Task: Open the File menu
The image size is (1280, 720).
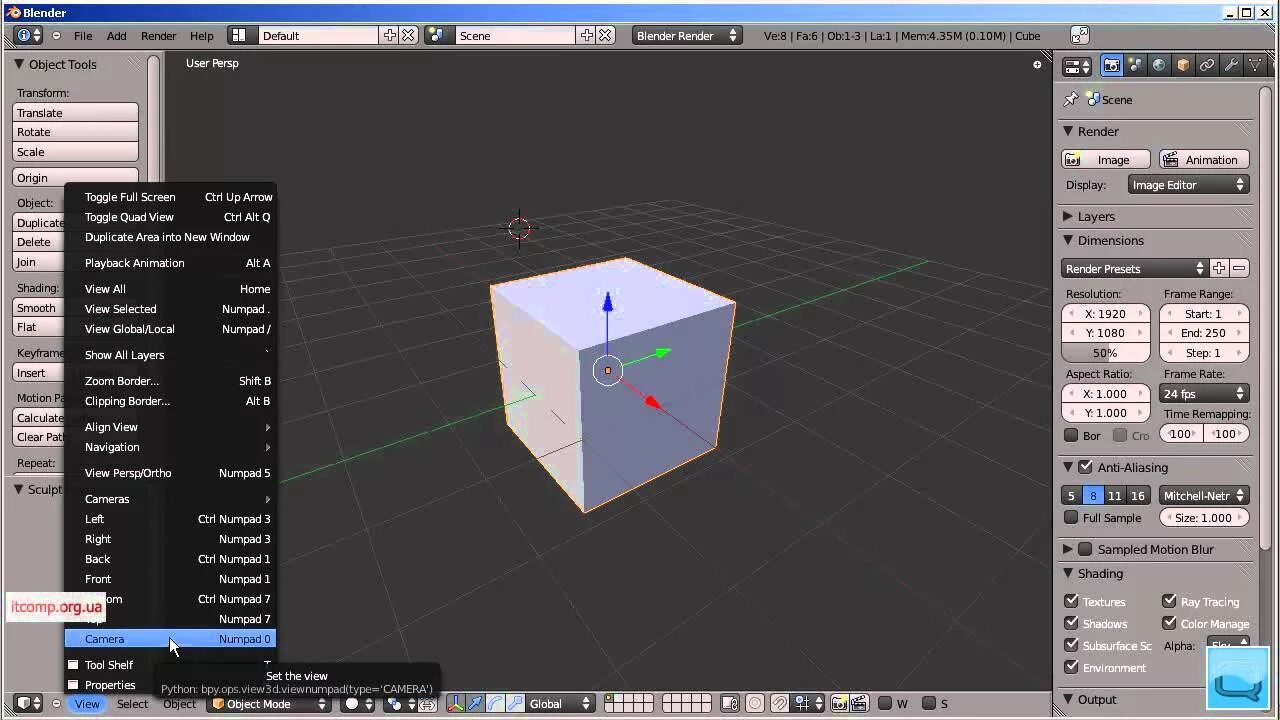Action: click(83, 35)
